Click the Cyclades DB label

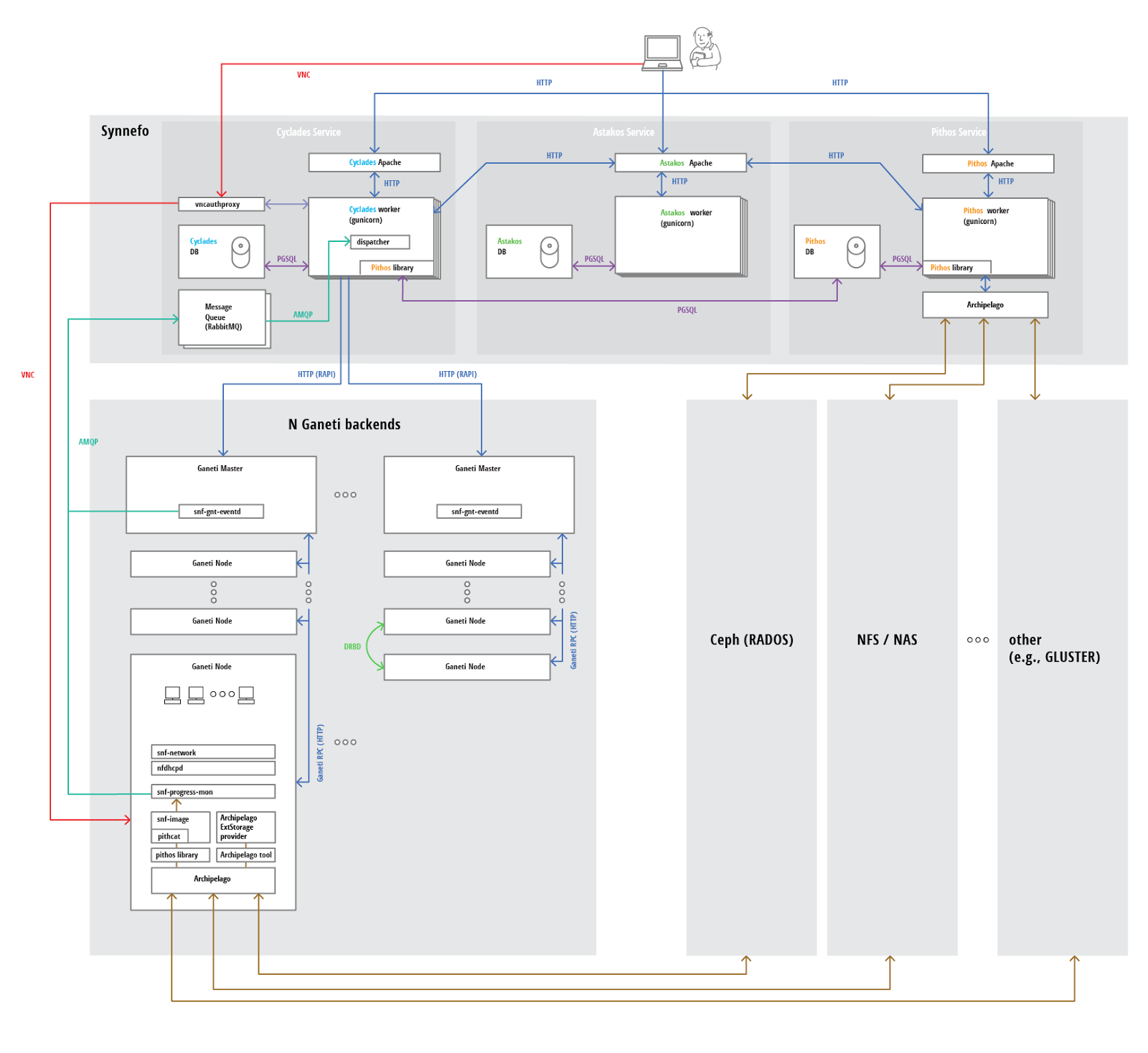[x=203, y=246]
